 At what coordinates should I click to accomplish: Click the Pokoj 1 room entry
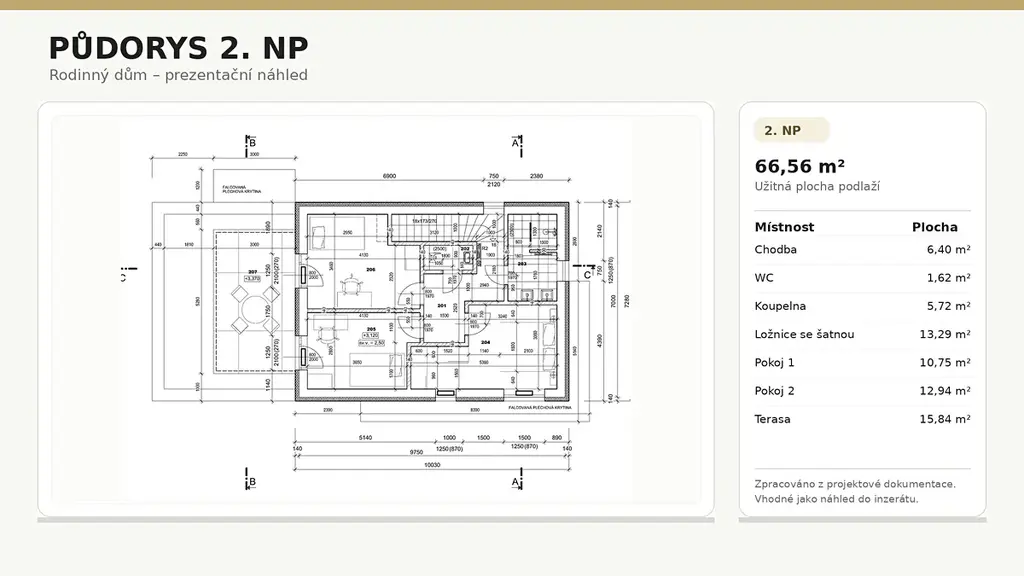pos(862,362)
